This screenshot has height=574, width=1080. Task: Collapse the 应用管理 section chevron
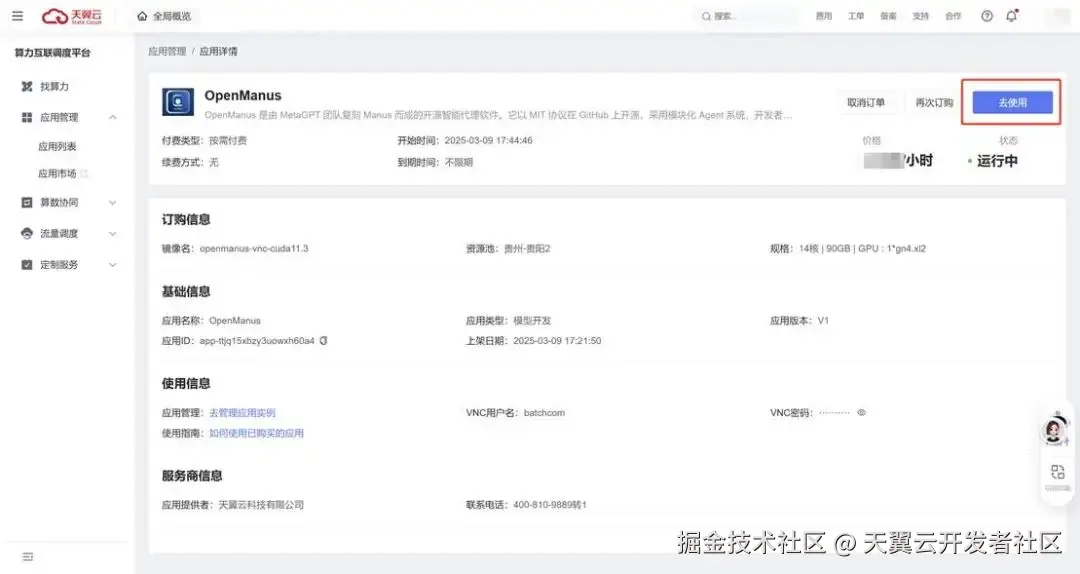click(112, 117)
